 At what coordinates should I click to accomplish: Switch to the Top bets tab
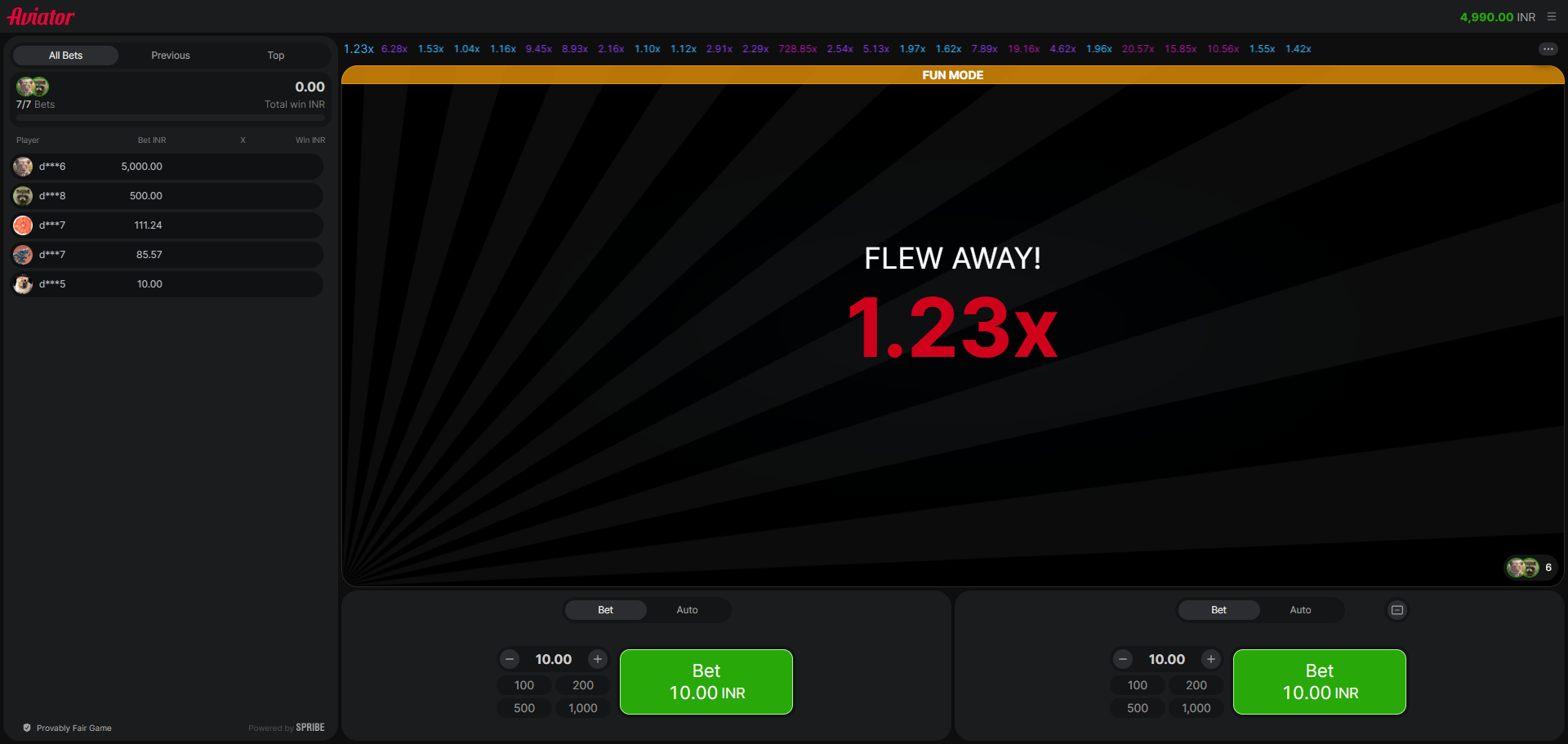[x=275, y=55]
